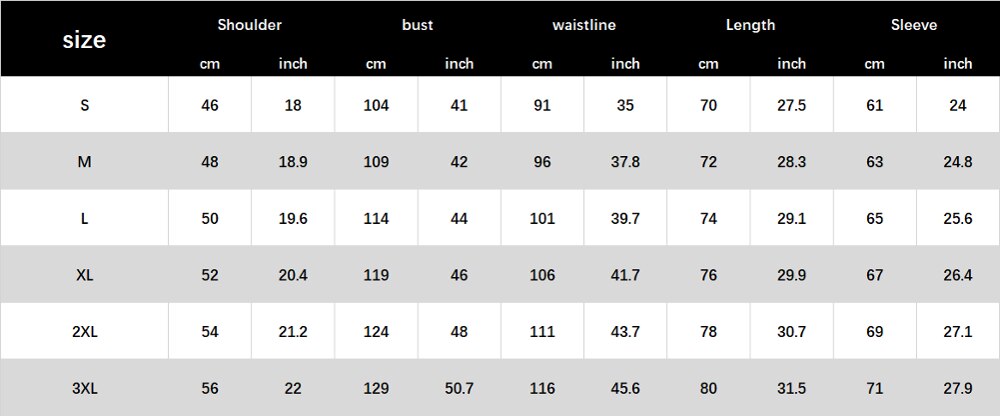
Task: Click the Shoulder column header
Action: 250,25
